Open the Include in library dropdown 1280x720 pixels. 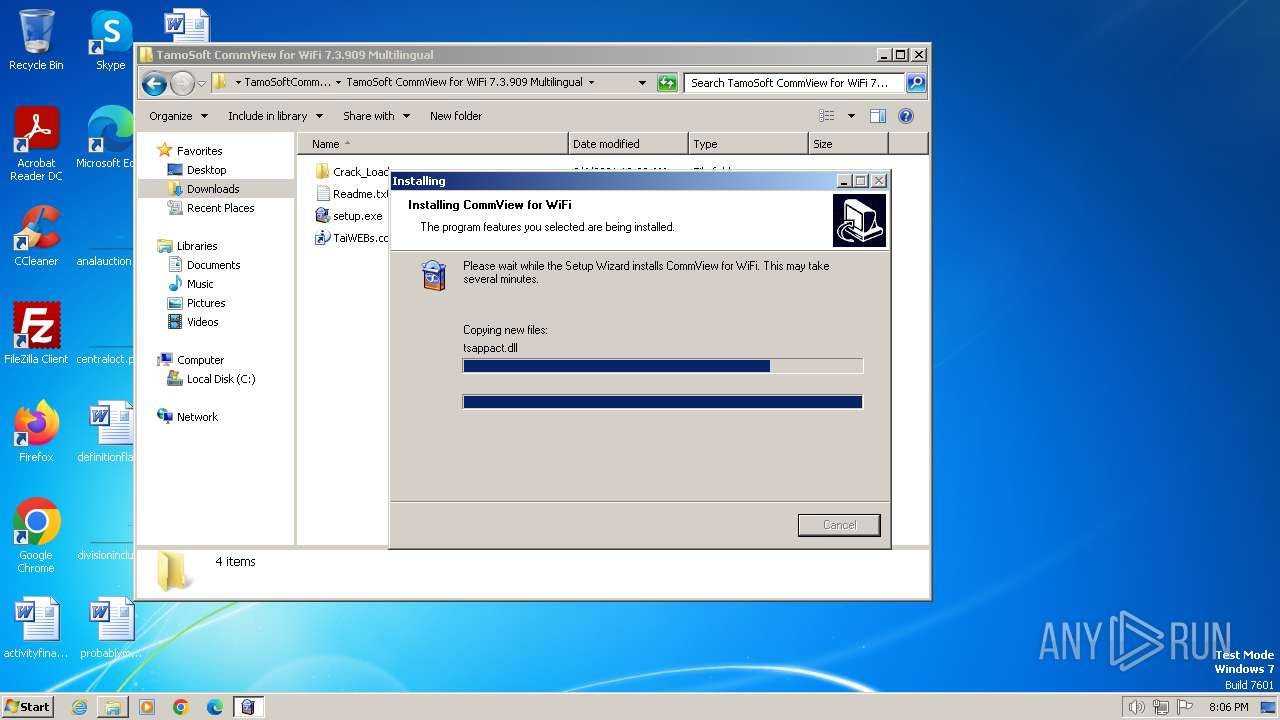tap(275, 116)
